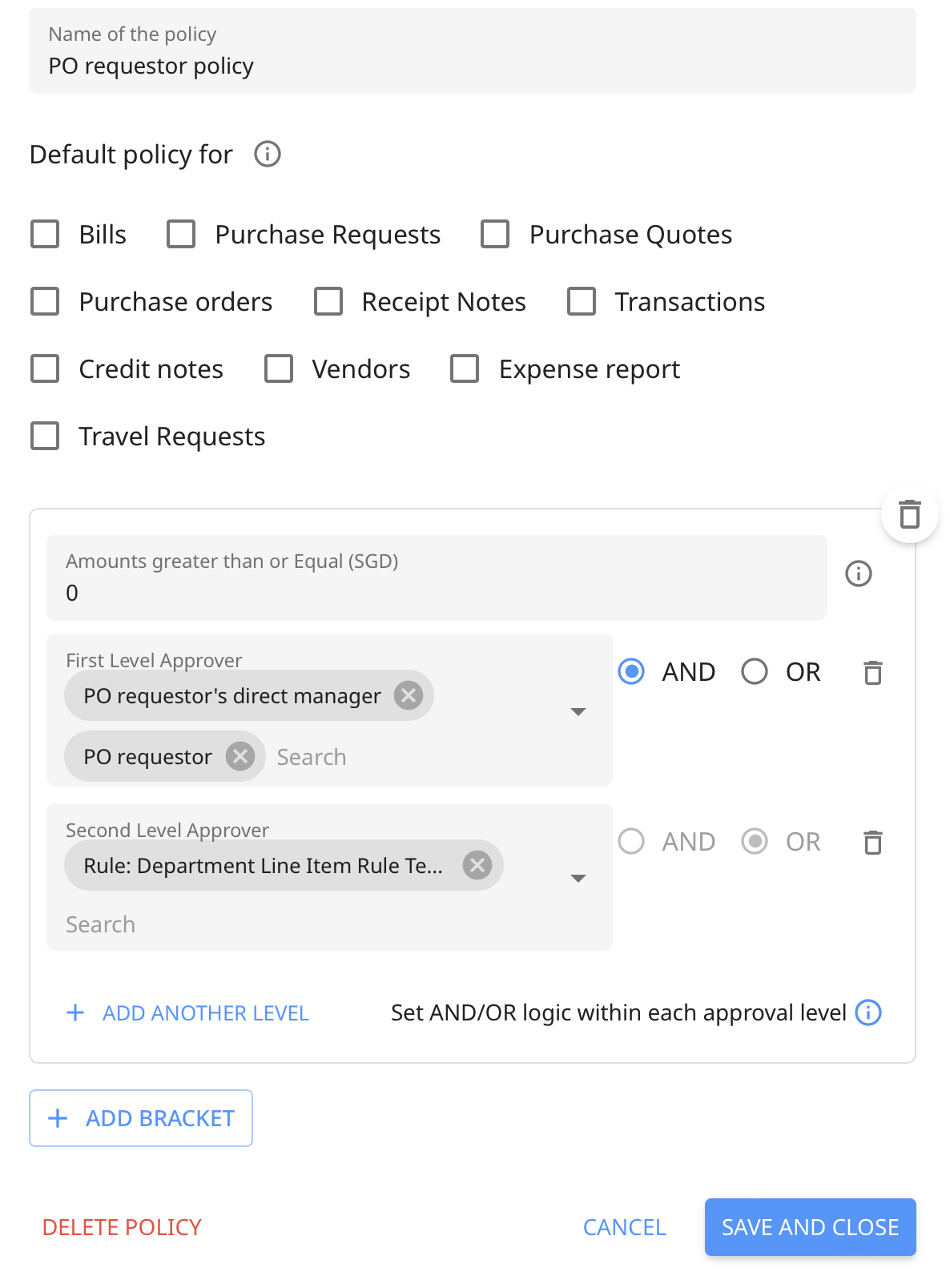Tick the Vendors checkbox

point(279,369)
